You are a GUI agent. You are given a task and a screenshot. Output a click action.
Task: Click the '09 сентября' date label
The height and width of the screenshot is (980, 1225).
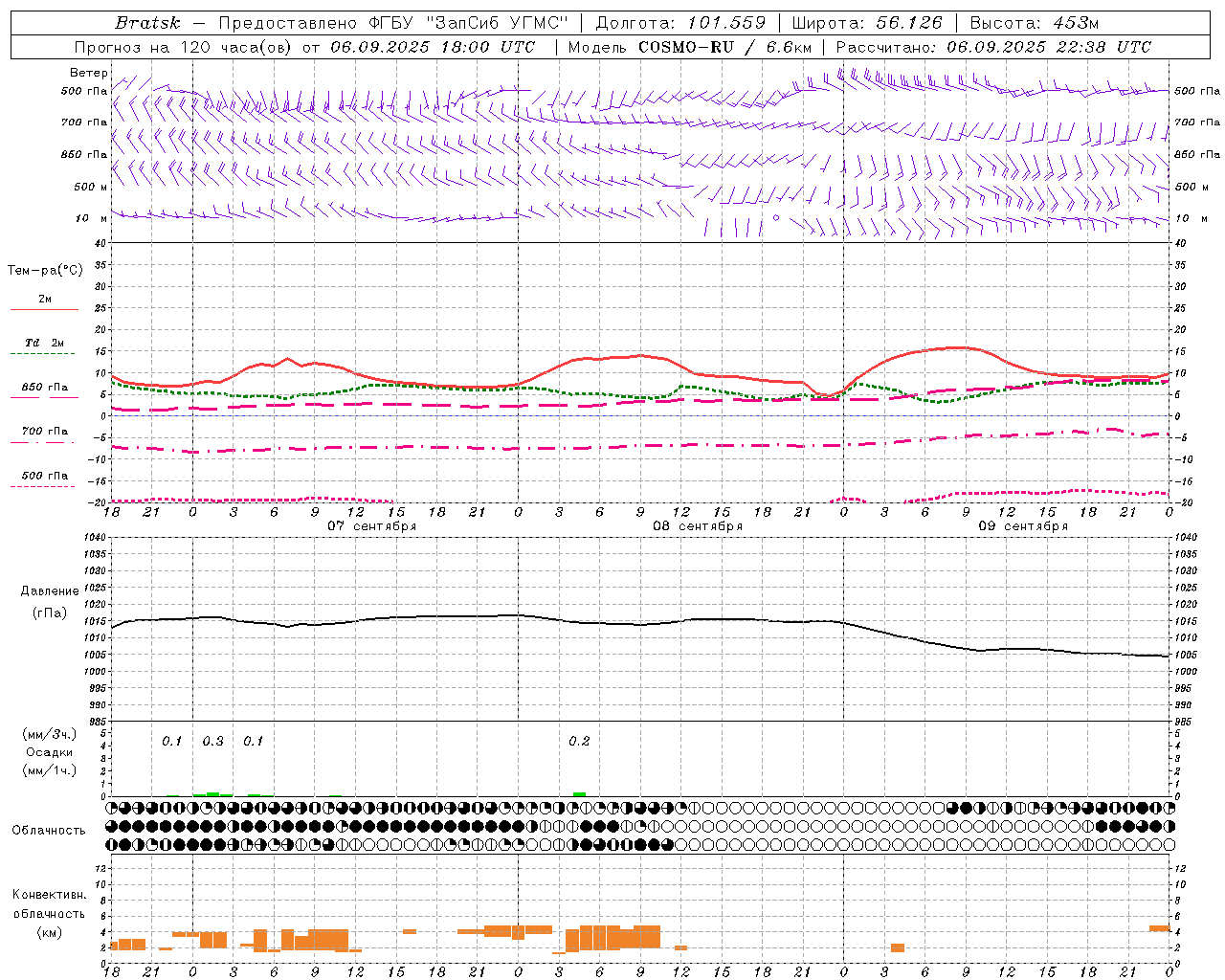tap(1023, 526)
